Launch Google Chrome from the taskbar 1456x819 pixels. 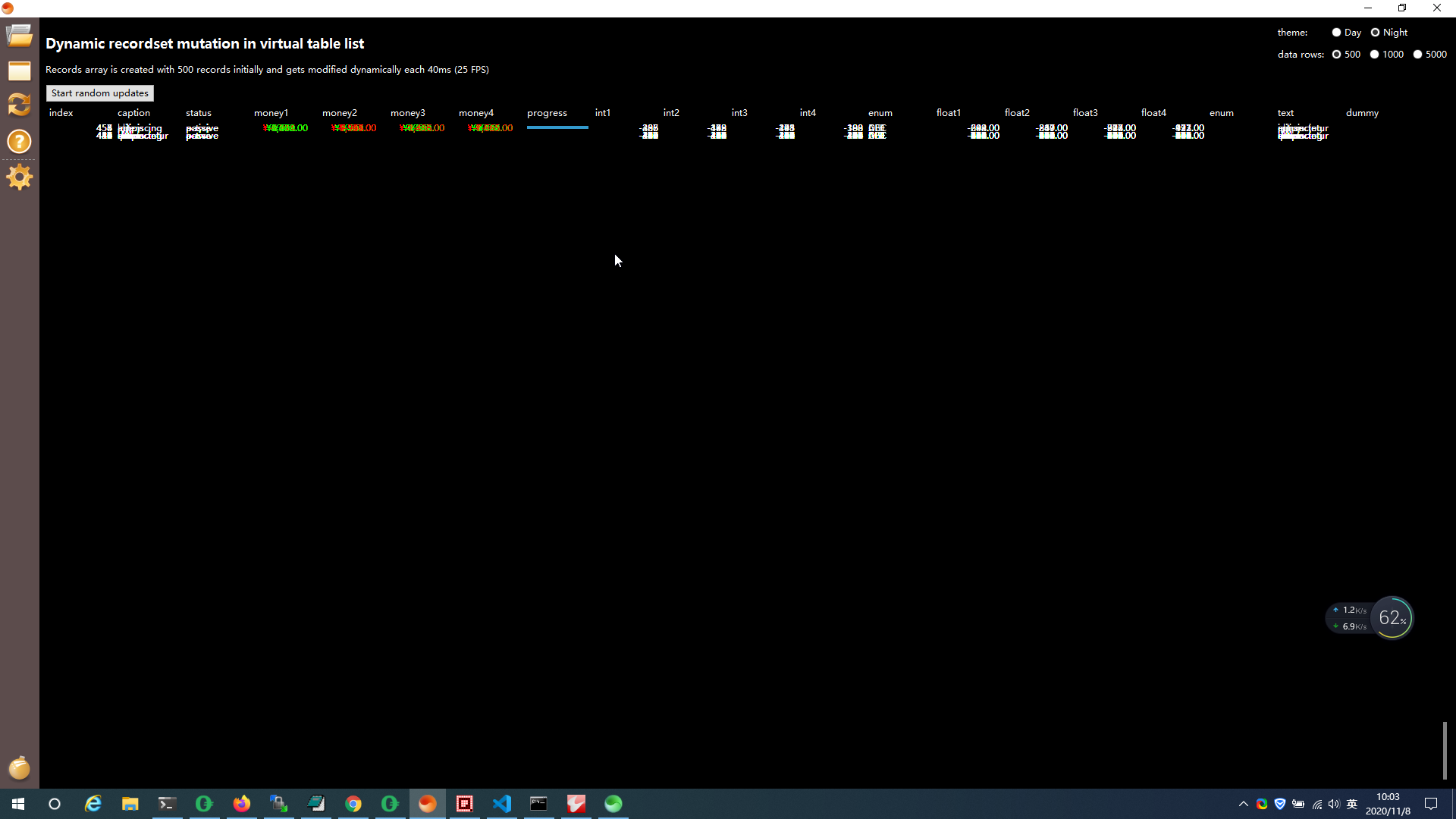pyautogui.click(x=353, y=803)
